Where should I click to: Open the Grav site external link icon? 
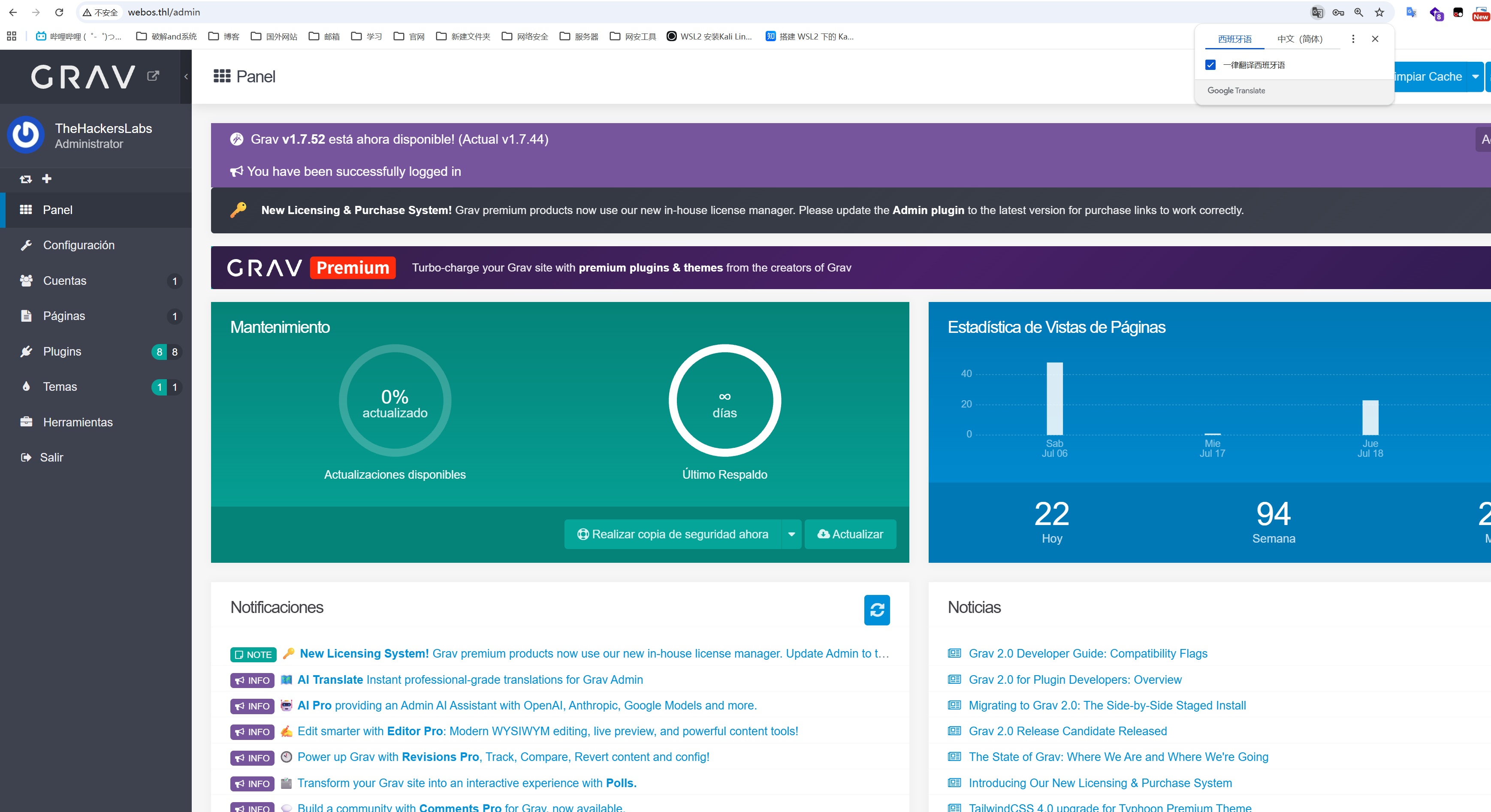pos(153,76)
